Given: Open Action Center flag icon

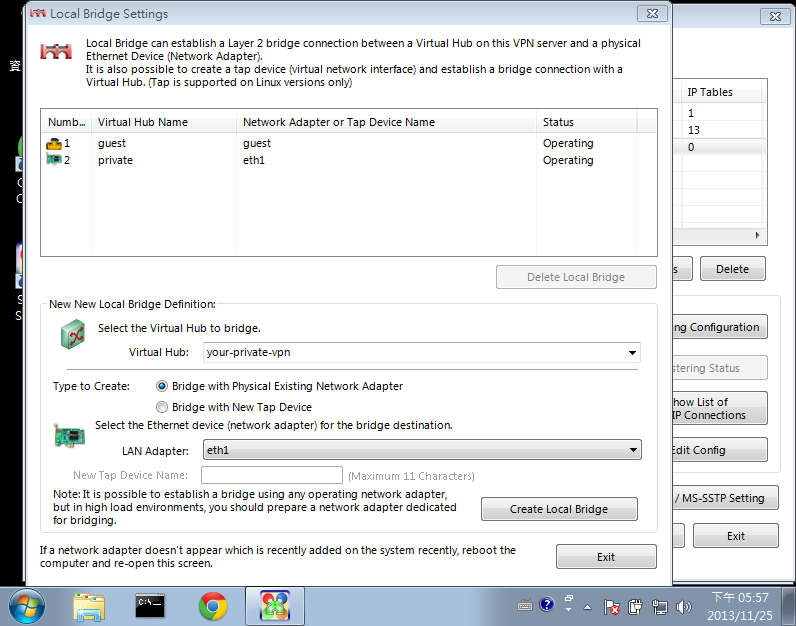Looking at the screenshot, I should coord(611,607).
